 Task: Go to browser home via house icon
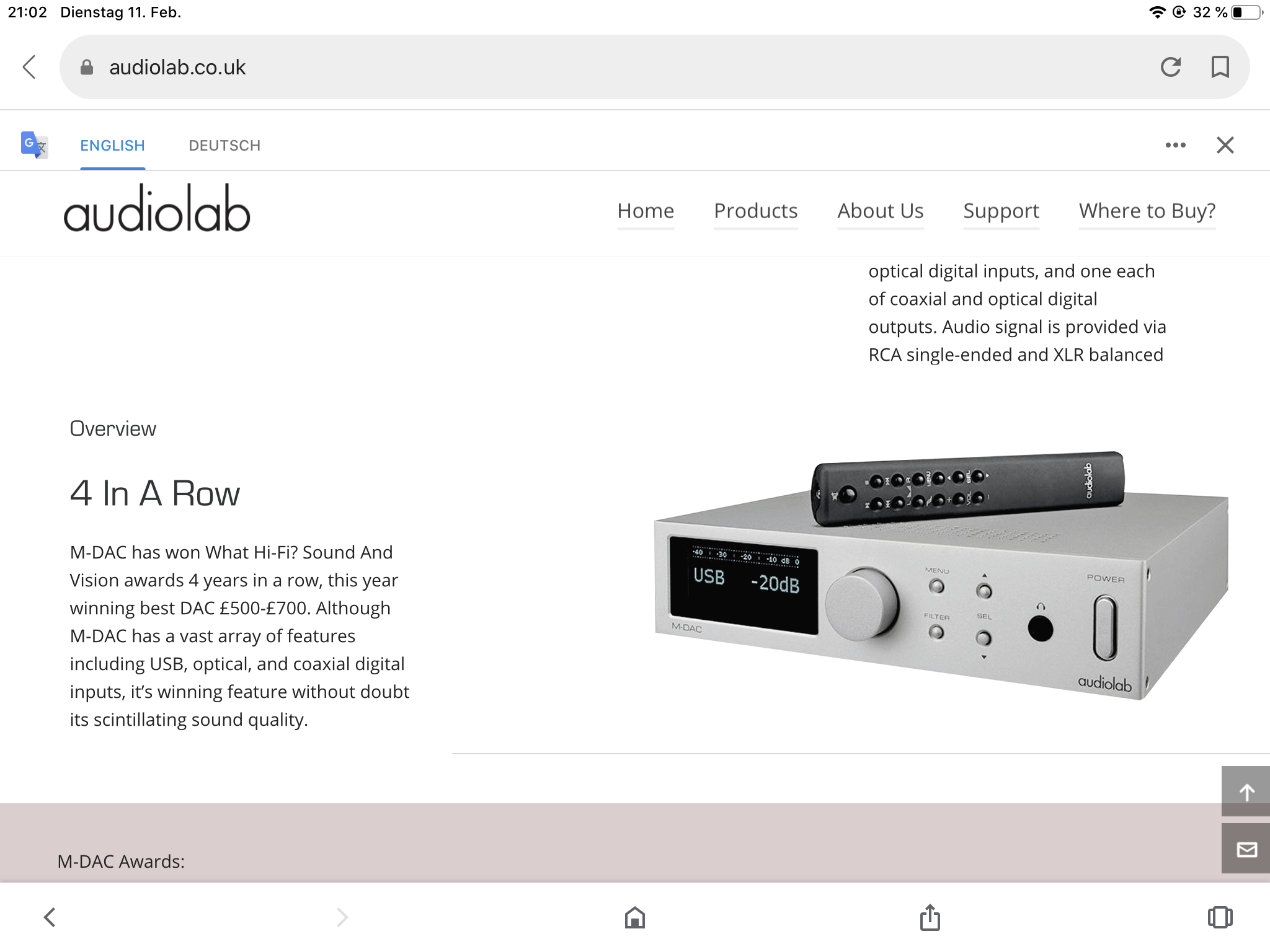tap(635, 917)
